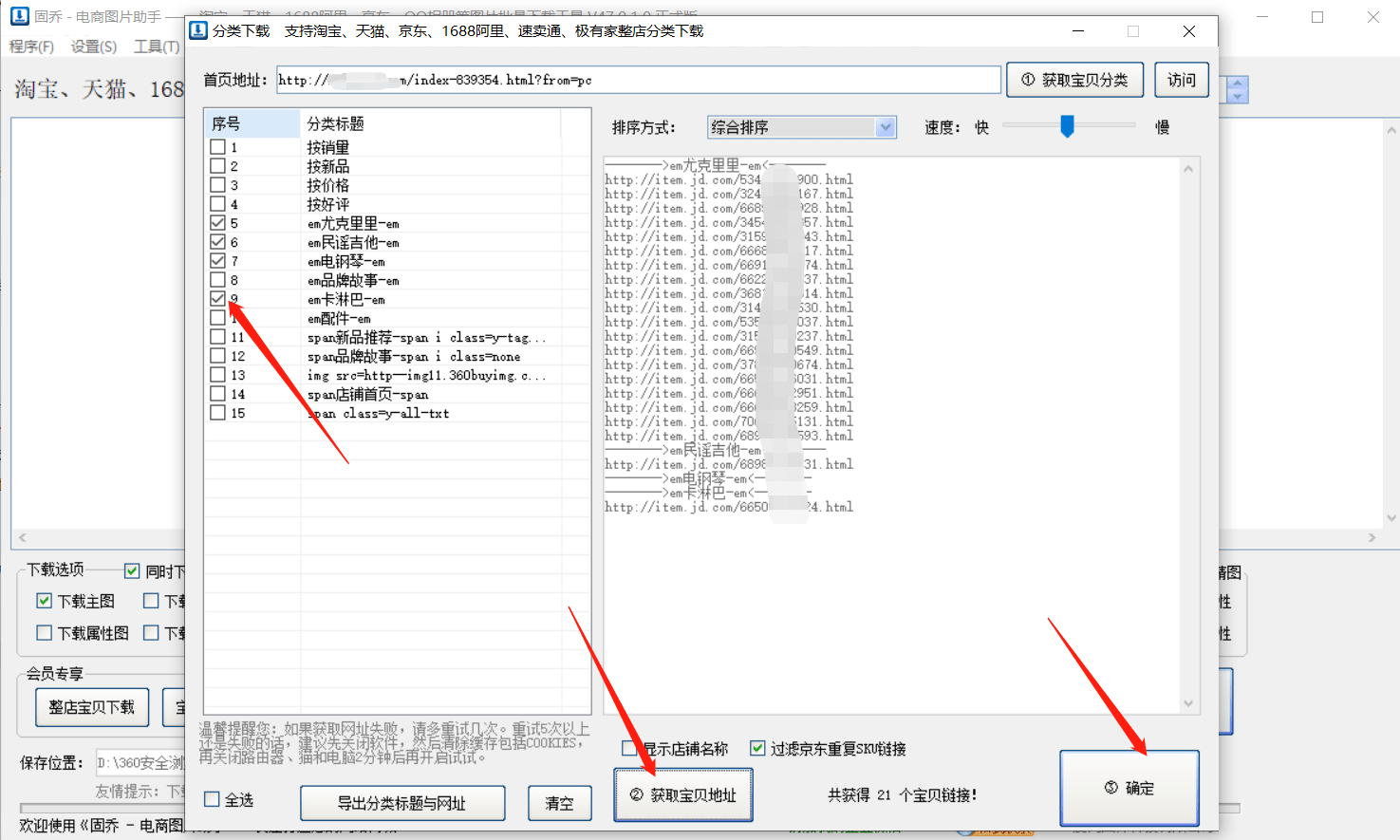Image resolution: width=1400 pixels, height=840 pixels.
Task: Select the em卡淋巴-em category row
Action: (x=398, y=299)
